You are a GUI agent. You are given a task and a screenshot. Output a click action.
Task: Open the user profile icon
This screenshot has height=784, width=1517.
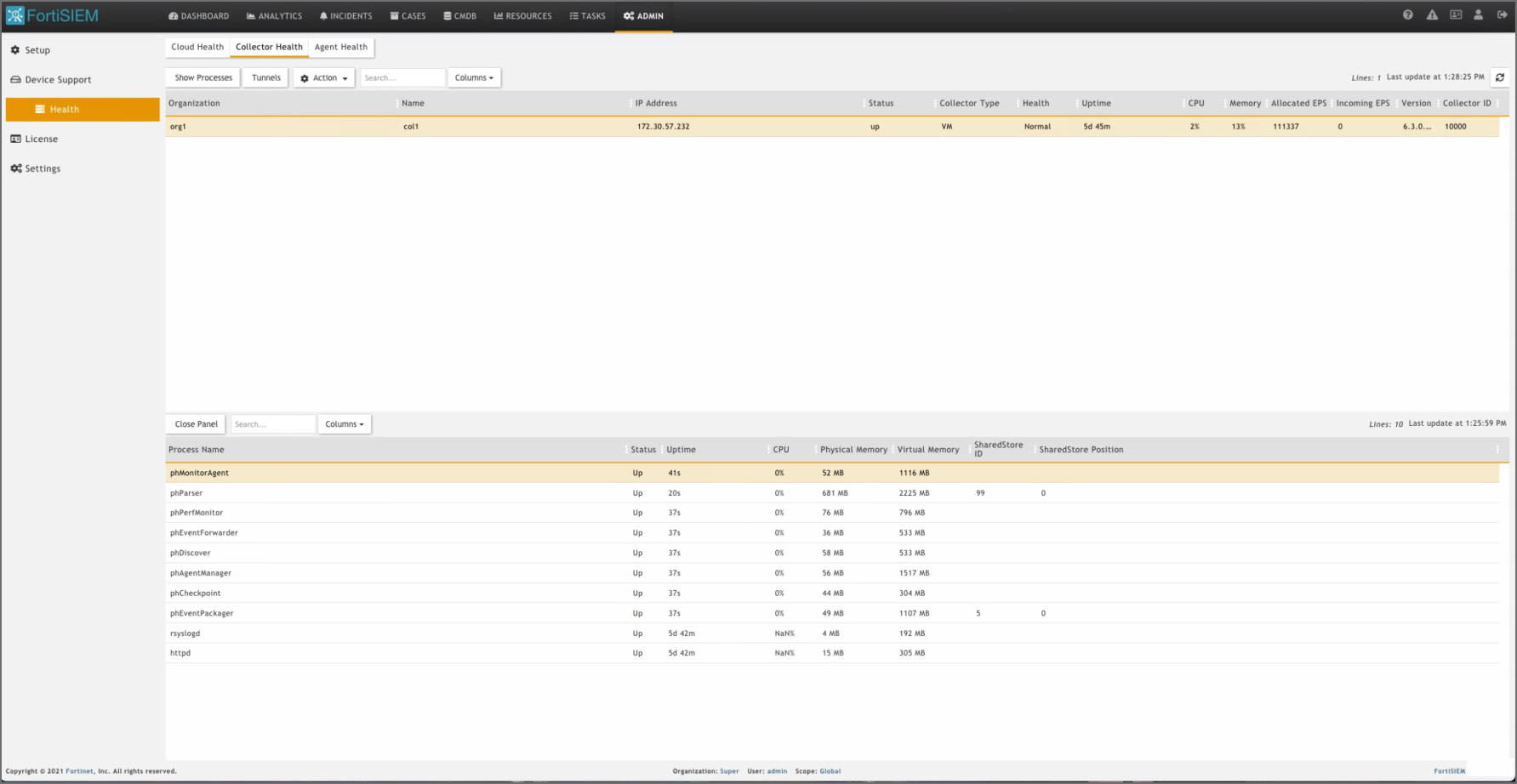[1479, 14]
